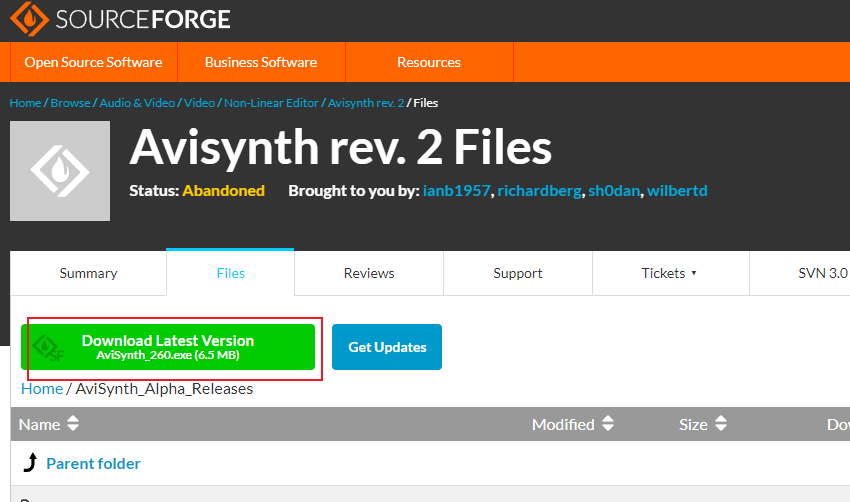Image resolution: width=850 pixels, height=502 pixels.
Task: Open the Resources menu
Action: point(429,62)
